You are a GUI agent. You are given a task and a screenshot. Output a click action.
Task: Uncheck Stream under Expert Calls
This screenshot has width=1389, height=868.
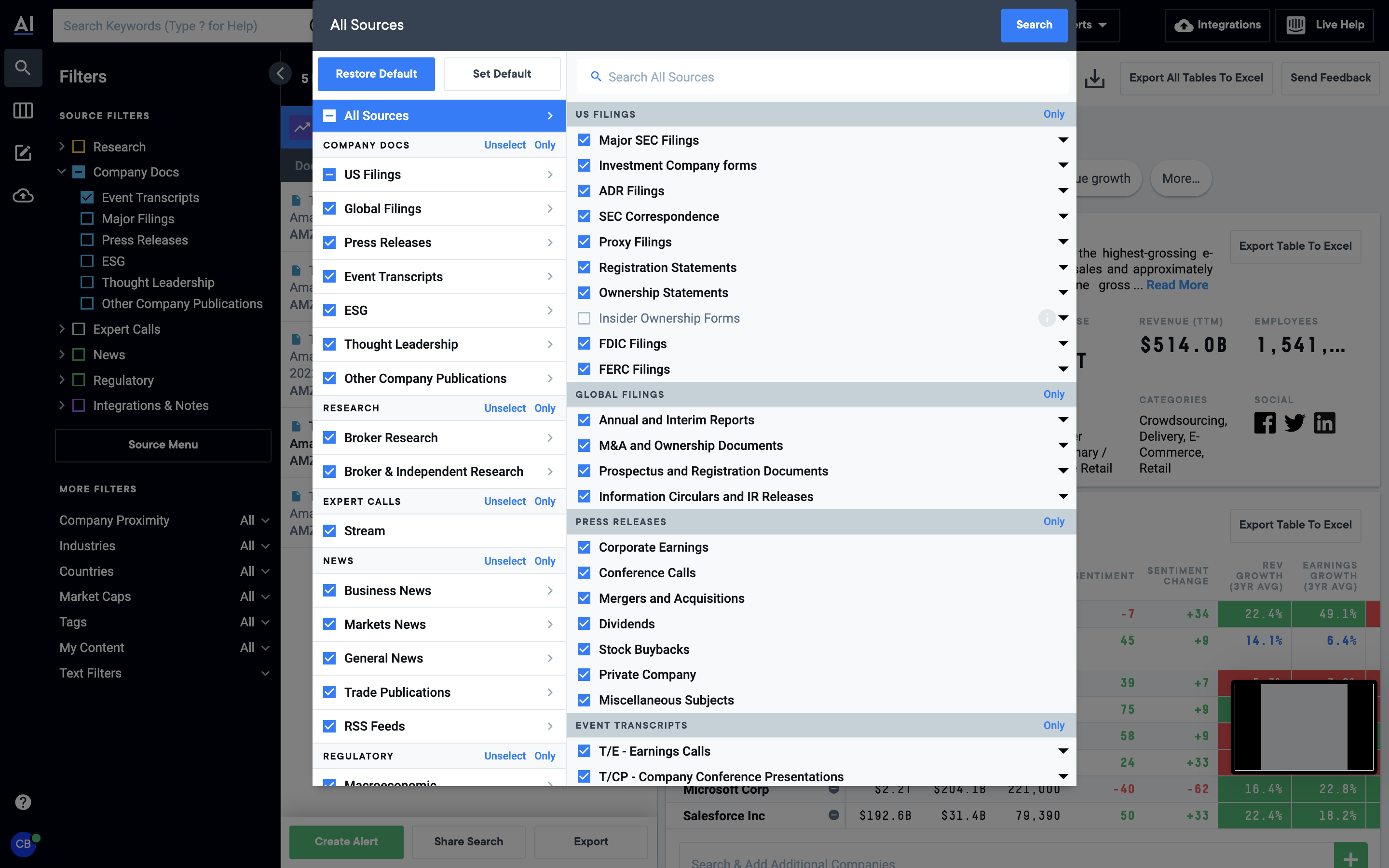pos(329,530)
